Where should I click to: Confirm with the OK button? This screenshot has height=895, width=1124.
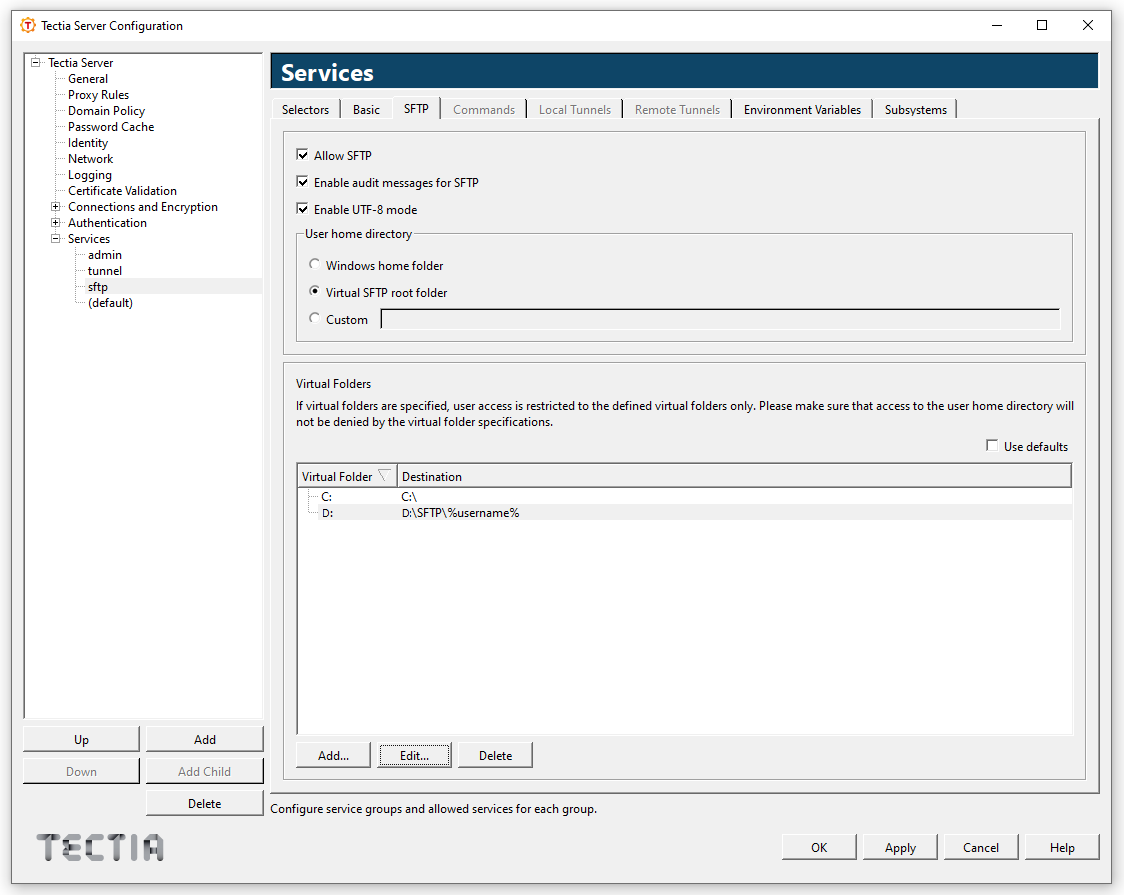(x=819, y=847)
